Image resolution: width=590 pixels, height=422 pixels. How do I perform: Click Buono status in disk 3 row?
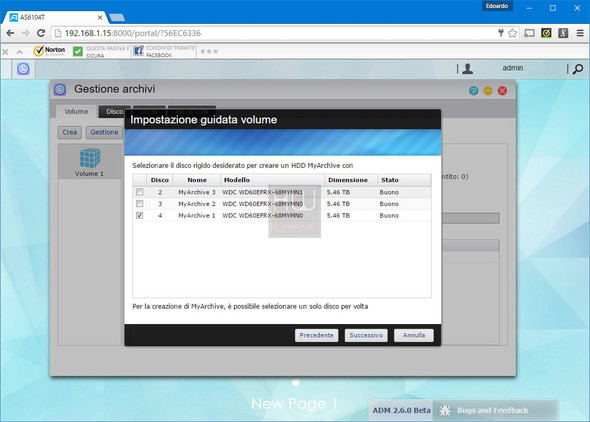pyautogui.click(x=389, y=204)
